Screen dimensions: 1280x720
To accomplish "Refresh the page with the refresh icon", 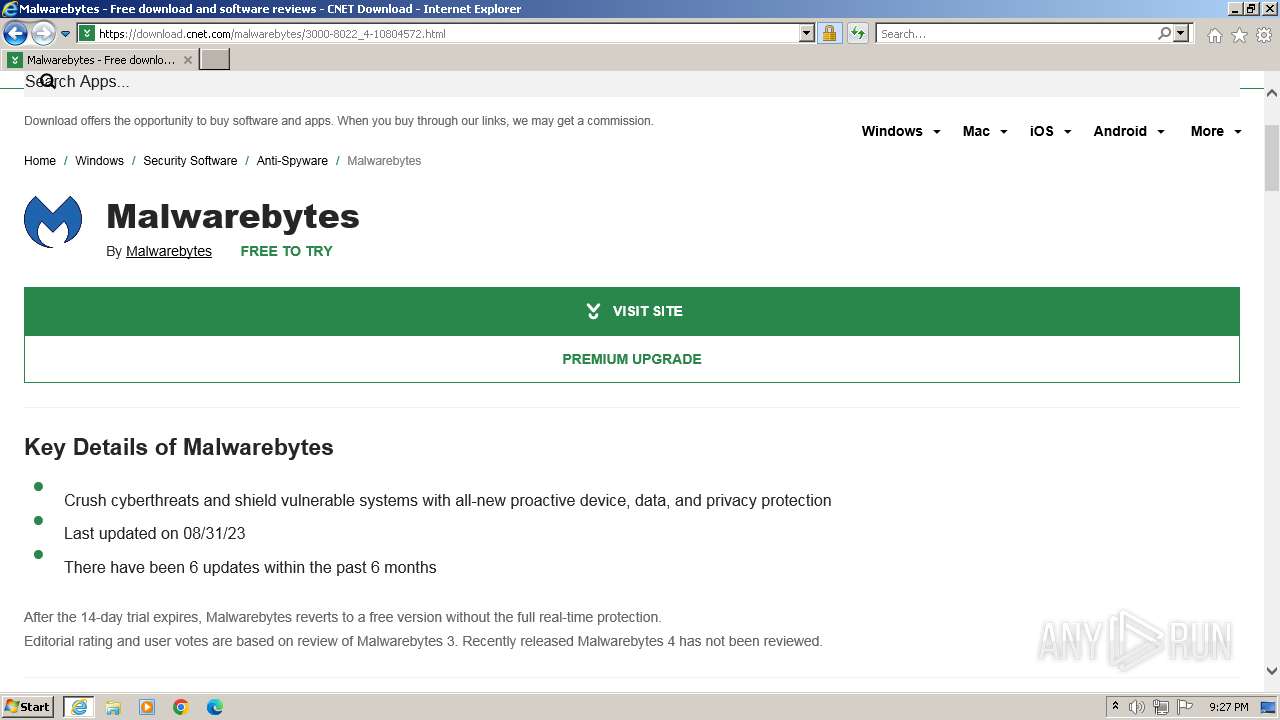I will coord(858,34).
